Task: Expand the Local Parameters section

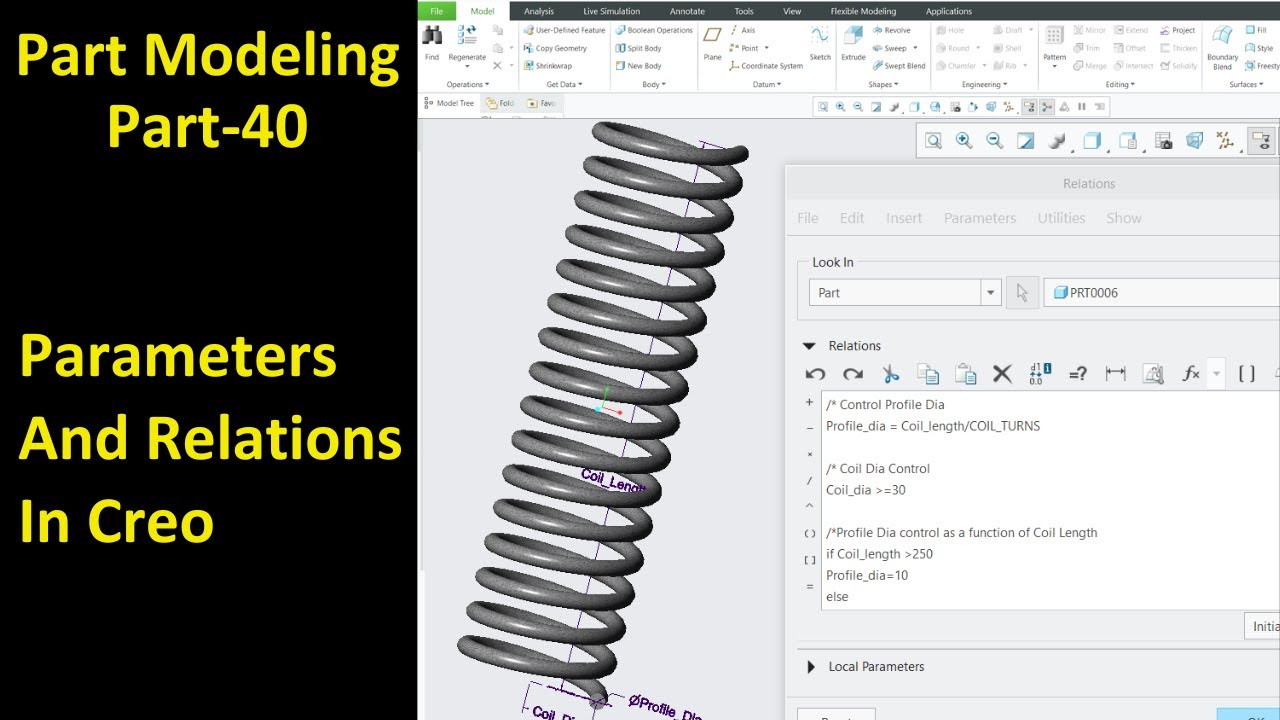Action: 809,667
